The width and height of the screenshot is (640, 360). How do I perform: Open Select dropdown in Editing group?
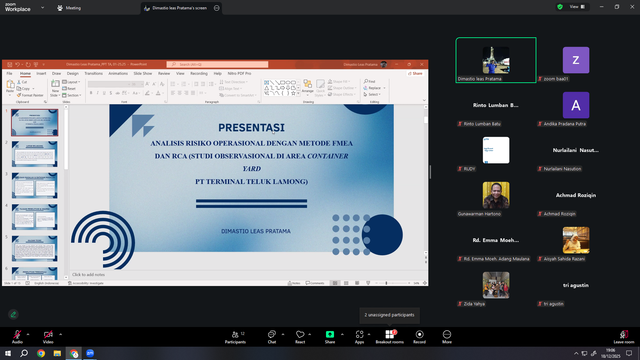[372, 95]
